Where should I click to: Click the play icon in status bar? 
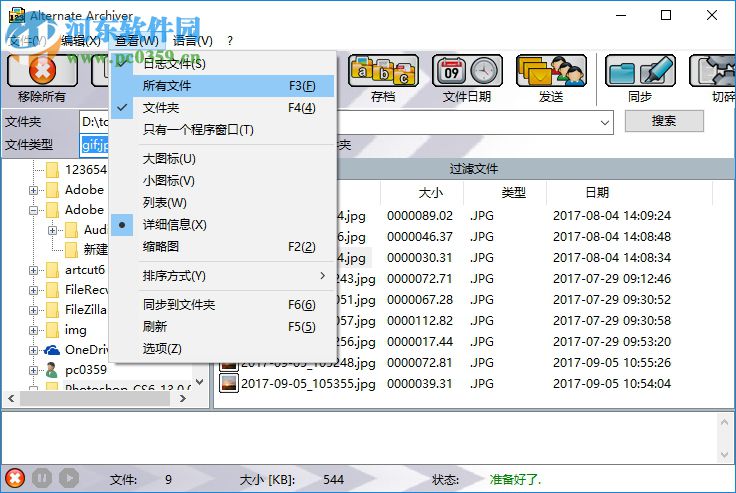(x=69, y=478)
